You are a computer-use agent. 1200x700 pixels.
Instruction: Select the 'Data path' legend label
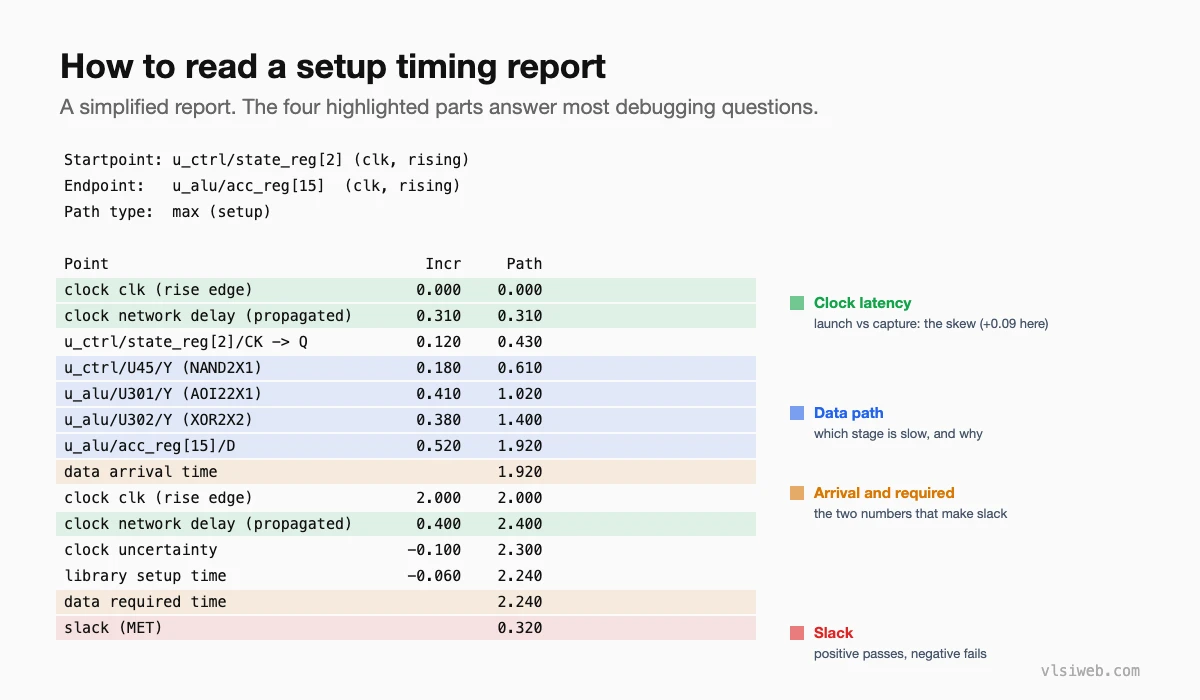point(848,413)
